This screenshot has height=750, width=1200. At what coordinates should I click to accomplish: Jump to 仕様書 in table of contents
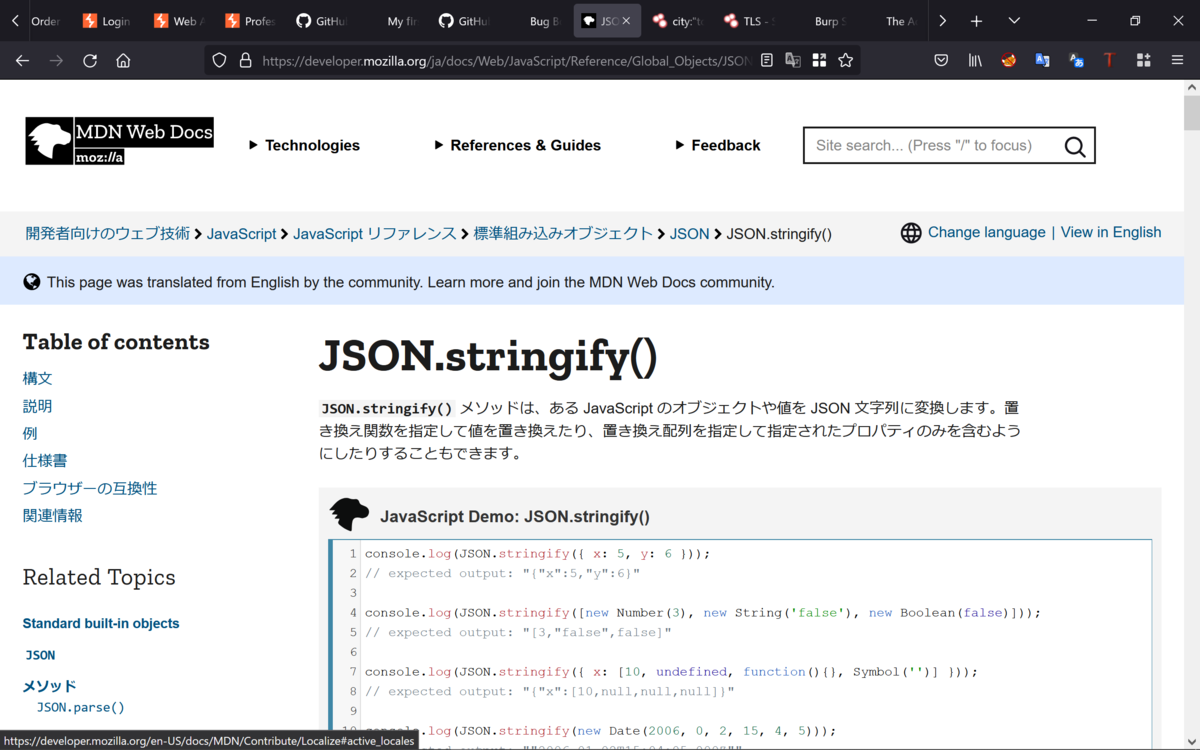pos(45,461)
